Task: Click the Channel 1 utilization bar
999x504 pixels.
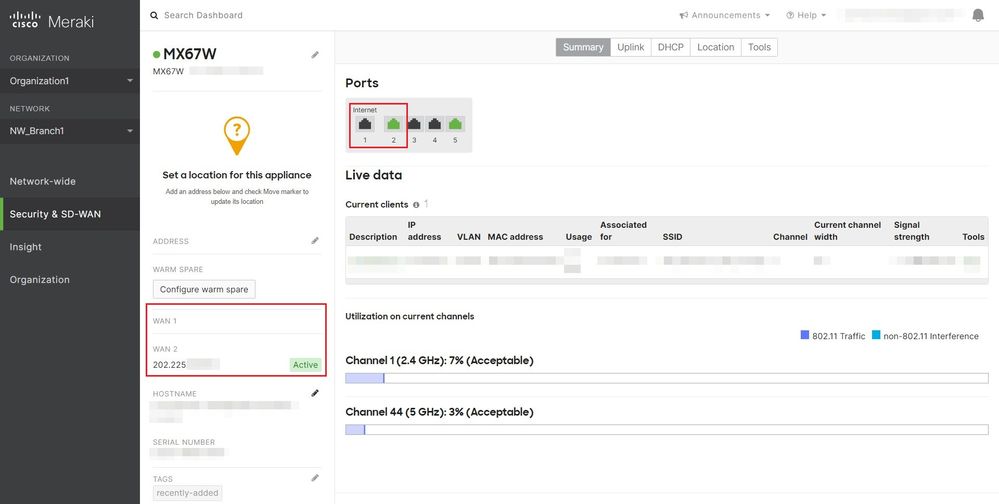Action: coord(666,378)
